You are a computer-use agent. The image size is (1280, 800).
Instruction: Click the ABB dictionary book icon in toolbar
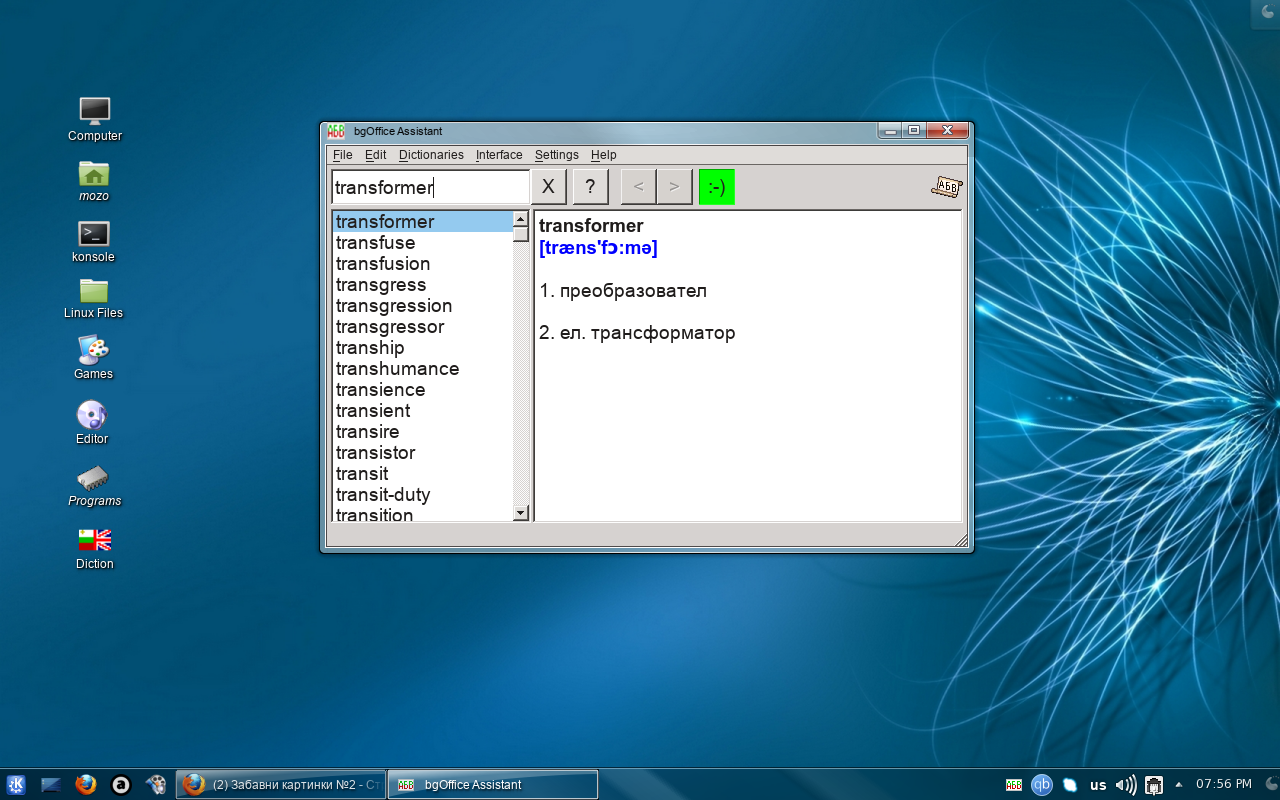tap(946, 187)
